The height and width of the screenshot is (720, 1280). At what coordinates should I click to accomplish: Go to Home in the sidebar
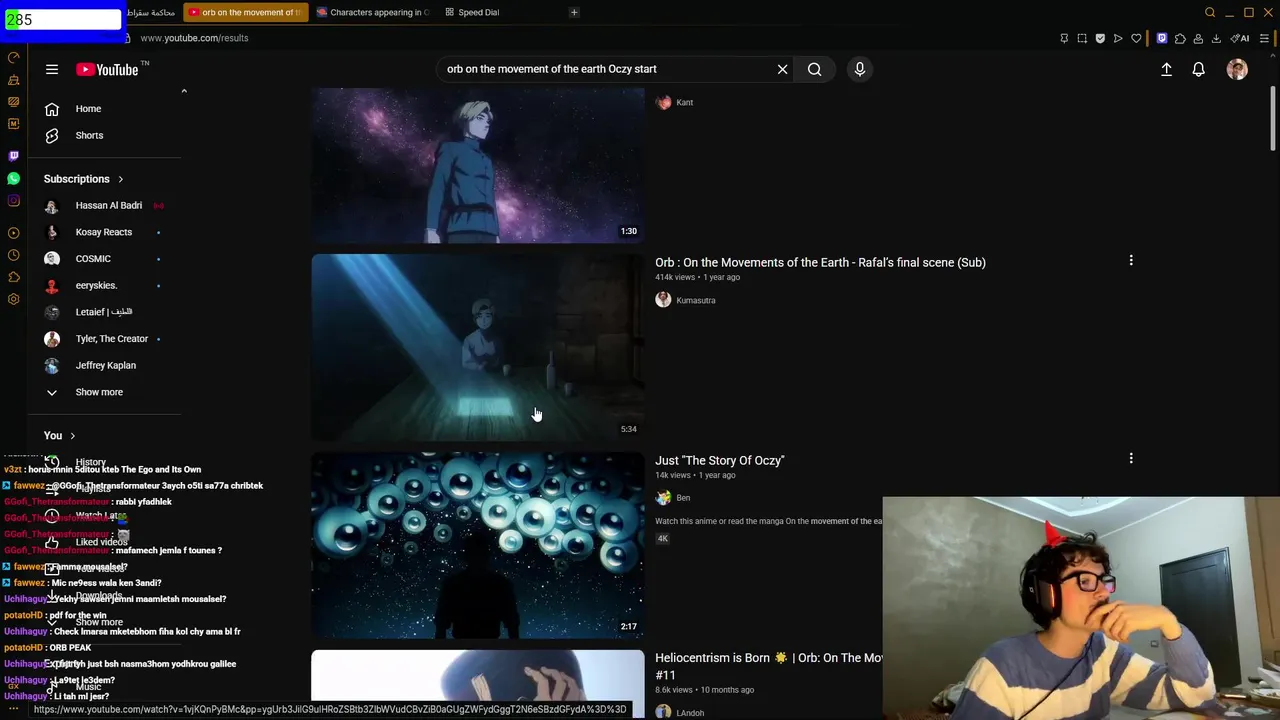click(88, 109)
